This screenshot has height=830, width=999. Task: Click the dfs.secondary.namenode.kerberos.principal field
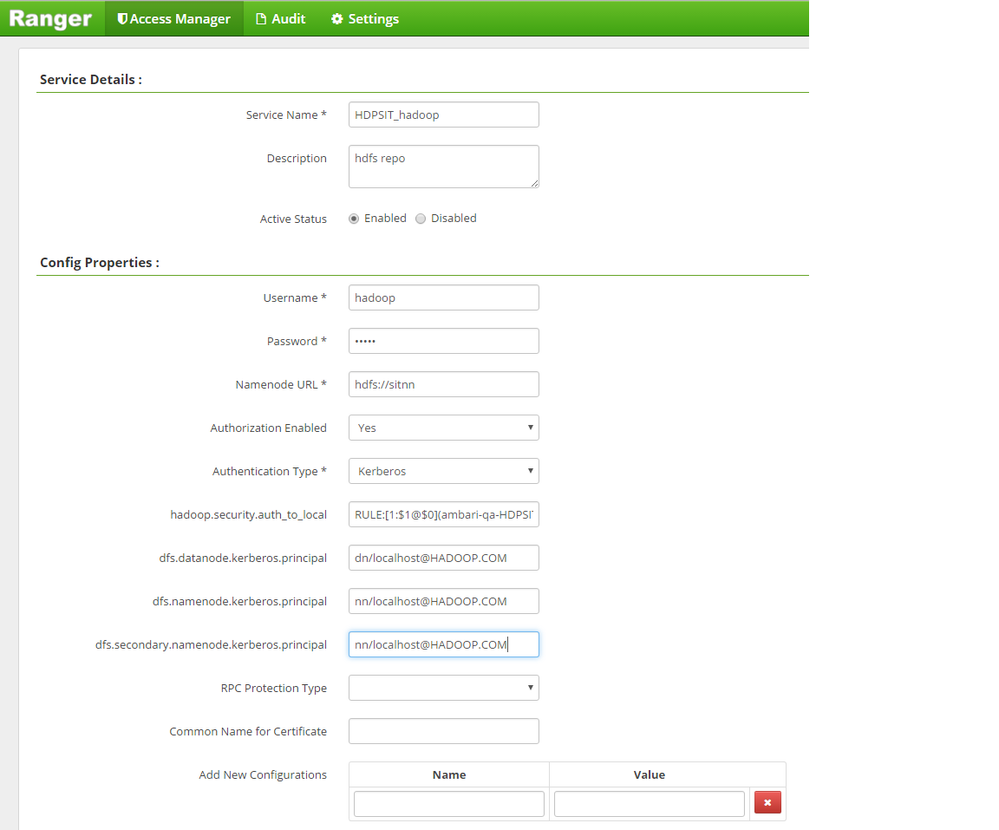(x=443, y=644)
